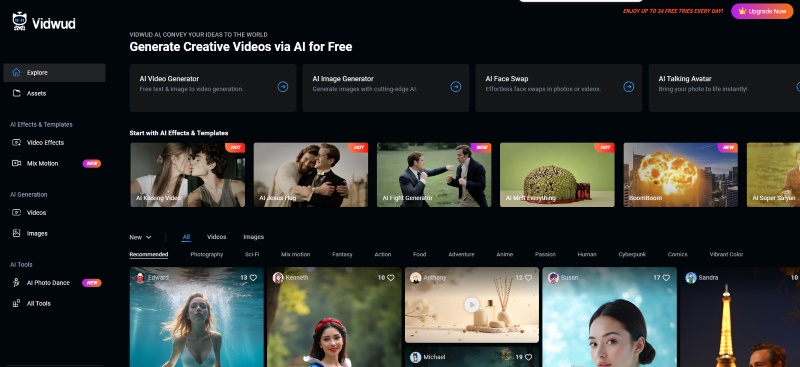800x367 pixels.
Task: Select the Anime category tab
Action: [x=505, y=254]
